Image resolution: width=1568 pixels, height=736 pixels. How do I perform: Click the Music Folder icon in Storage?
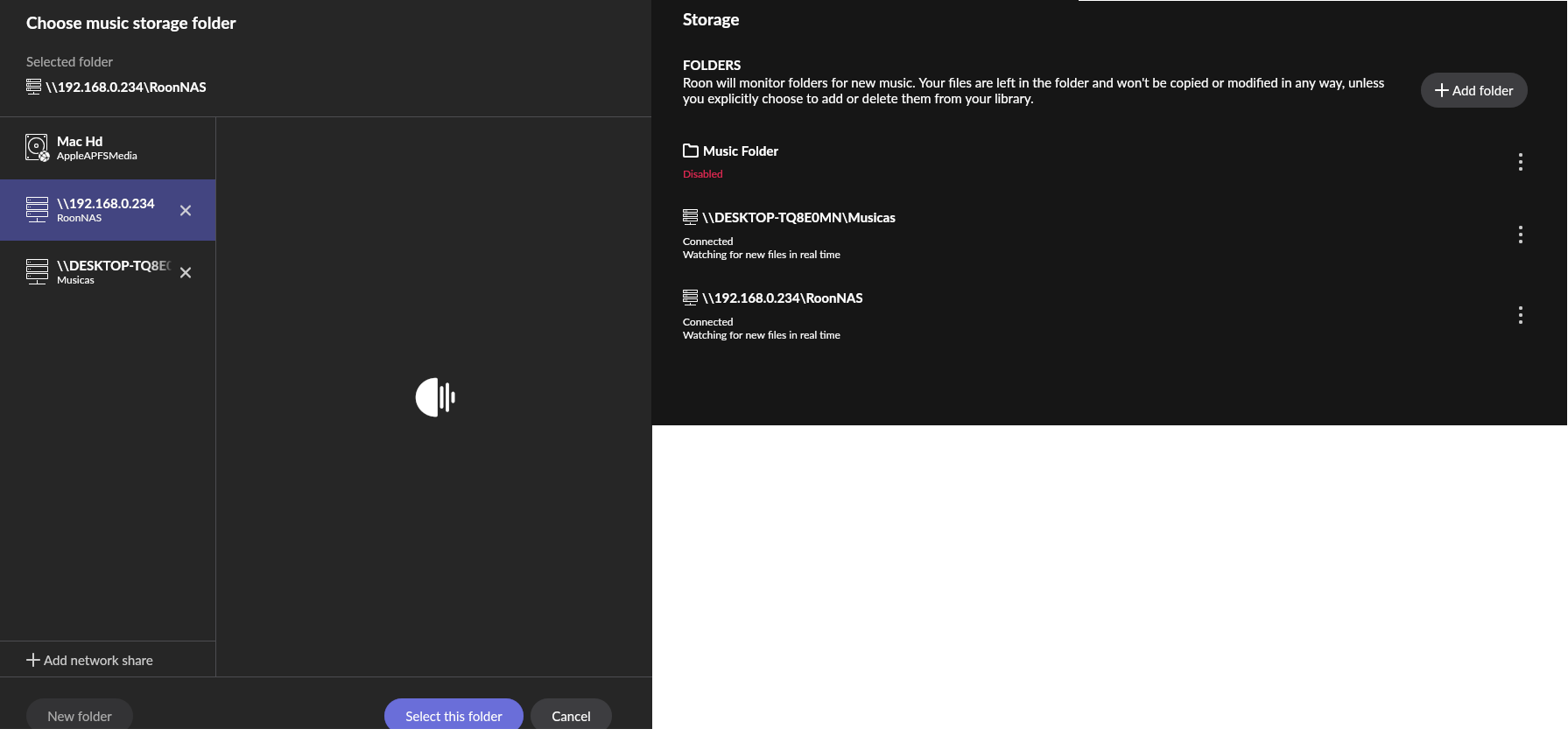coord(691,151)
